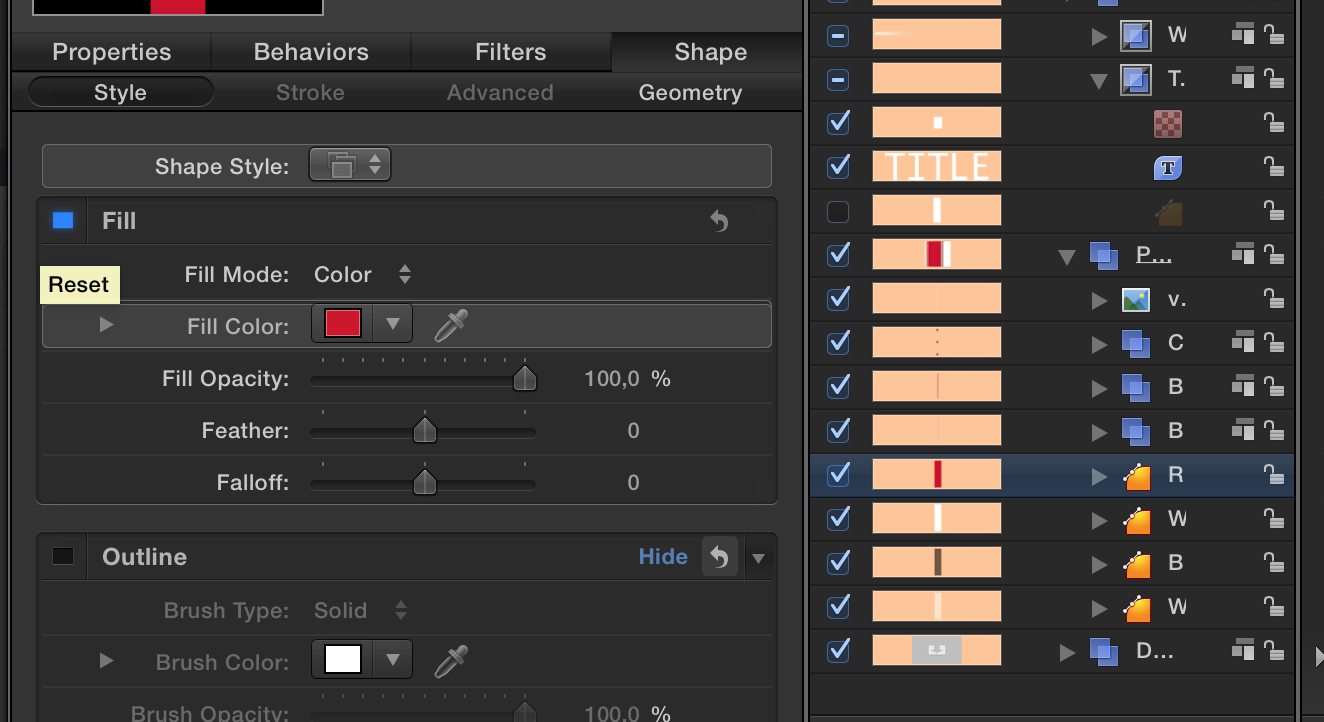Screen dimensions: 1324x722
Task: Uncheck visibility of the TITLE layer
Action: point(839,167)
